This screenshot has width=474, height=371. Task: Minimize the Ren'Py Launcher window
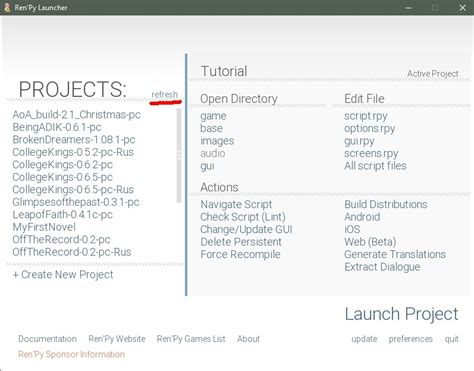409,8
